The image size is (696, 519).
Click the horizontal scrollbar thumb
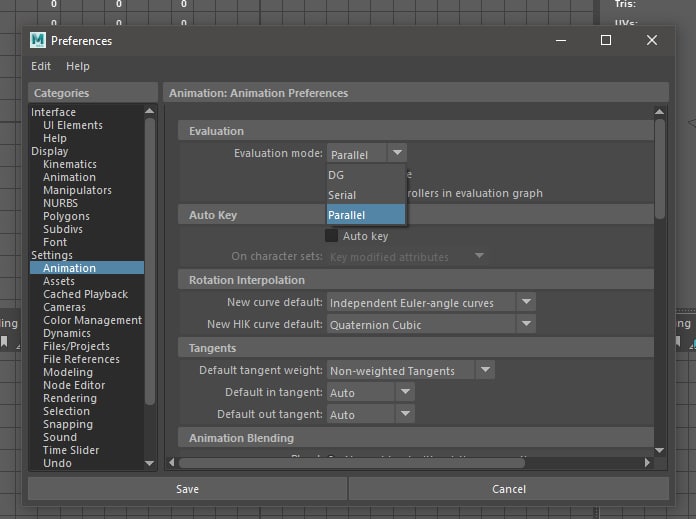tap(352, 463)
